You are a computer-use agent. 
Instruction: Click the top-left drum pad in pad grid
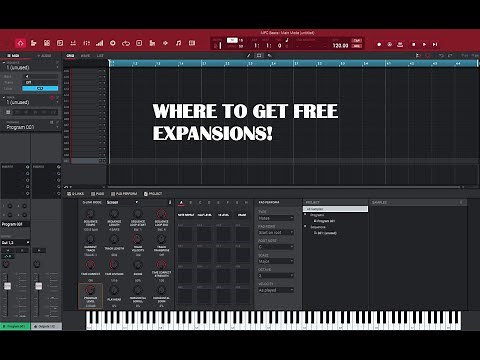point(185,234)
